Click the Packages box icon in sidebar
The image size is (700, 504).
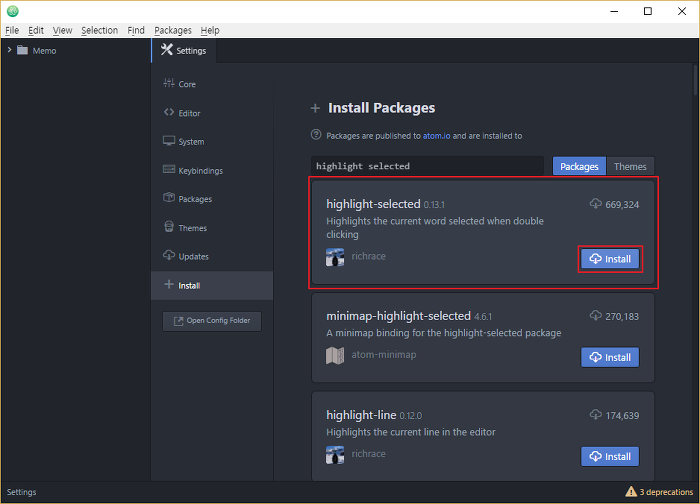pyautogui.click(x=169, y=197)
